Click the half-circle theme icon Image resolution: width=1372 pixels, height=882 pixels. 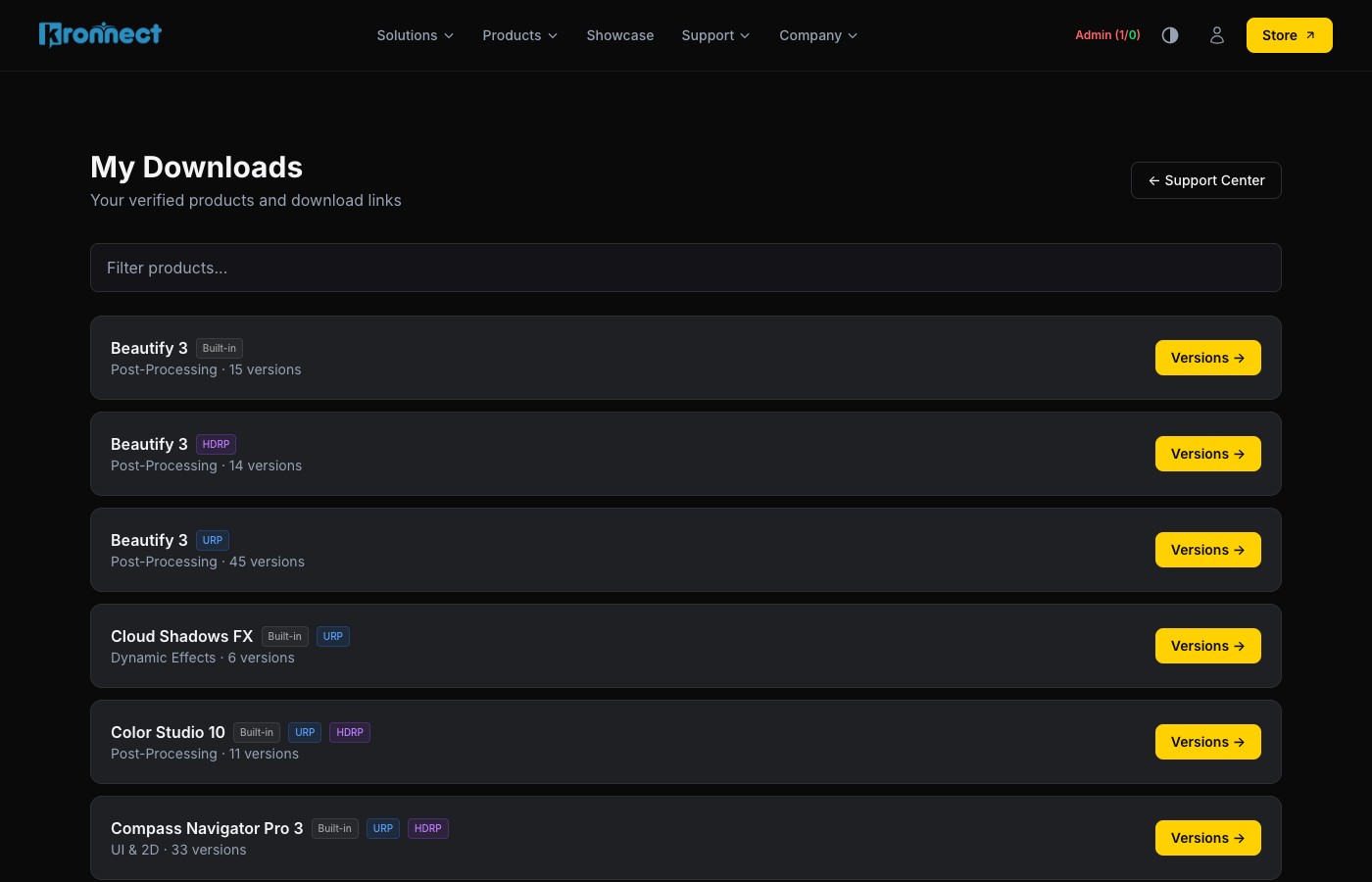[x=1170, y=35]
